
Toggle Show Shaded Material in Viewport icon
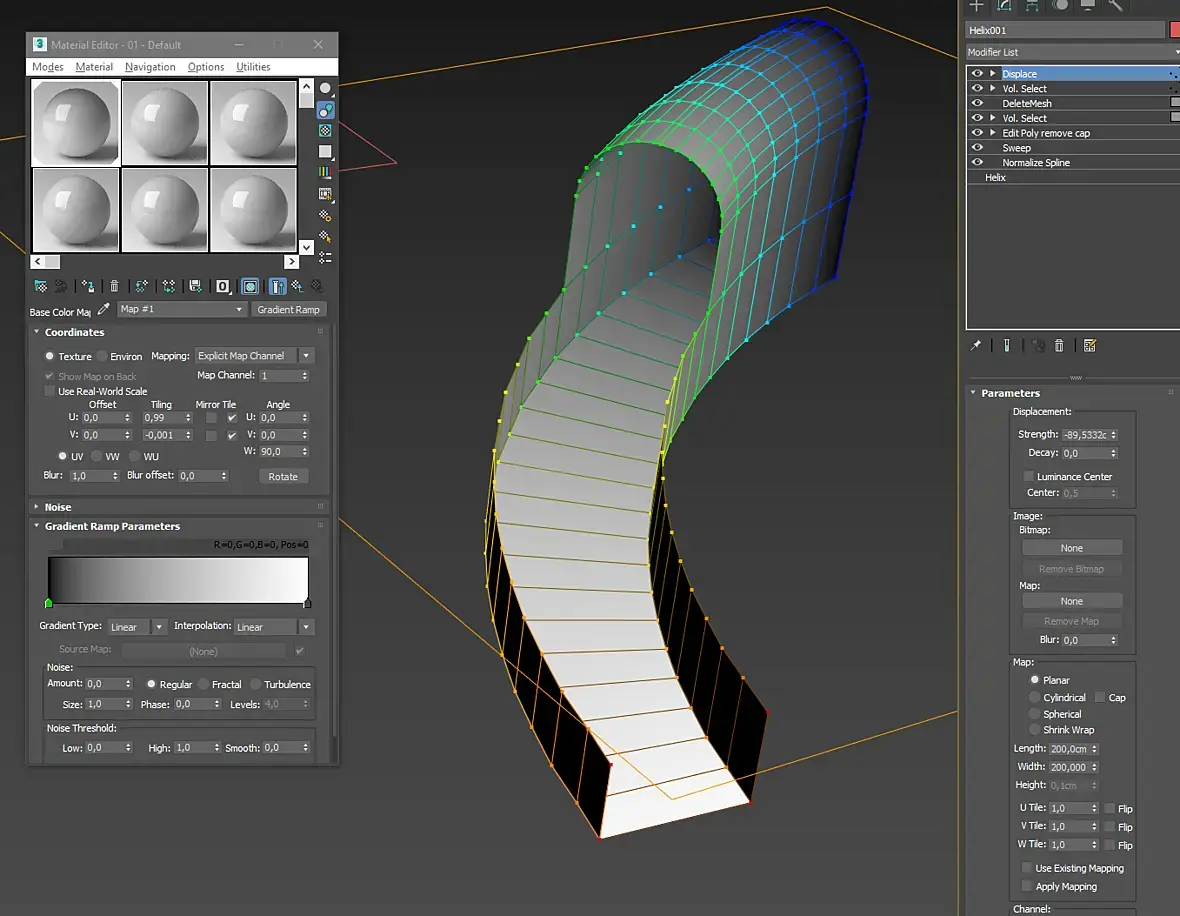250,286
